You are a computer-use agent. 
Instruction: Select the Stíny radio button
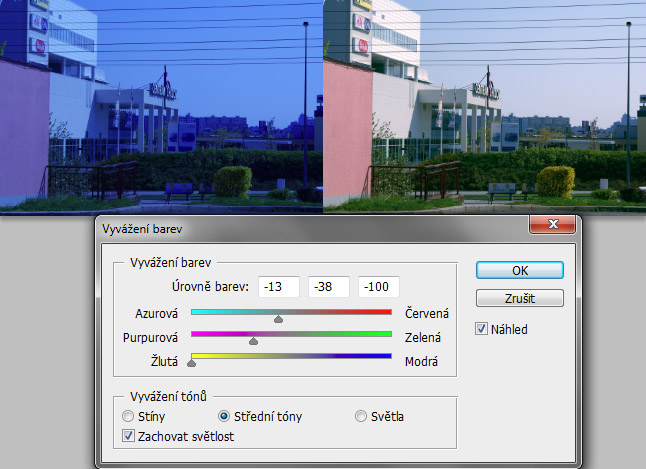(127, 416)
